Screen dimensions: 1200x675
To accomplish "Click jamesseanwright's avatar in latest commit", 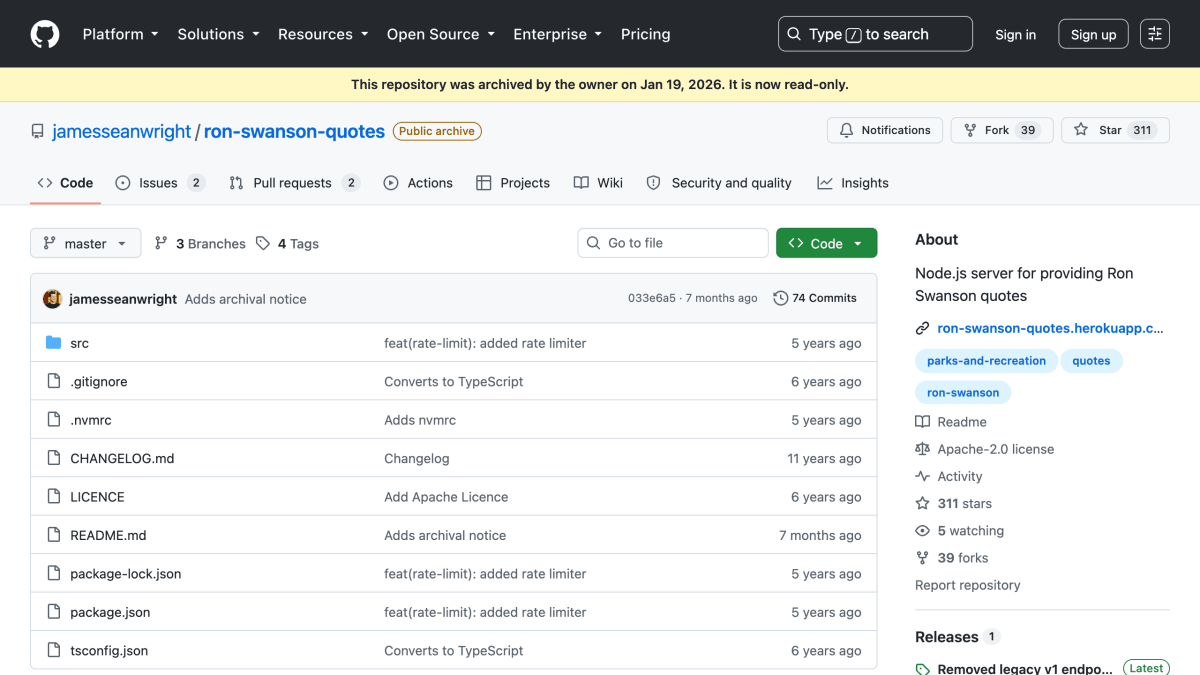I will tap(52, 298).
